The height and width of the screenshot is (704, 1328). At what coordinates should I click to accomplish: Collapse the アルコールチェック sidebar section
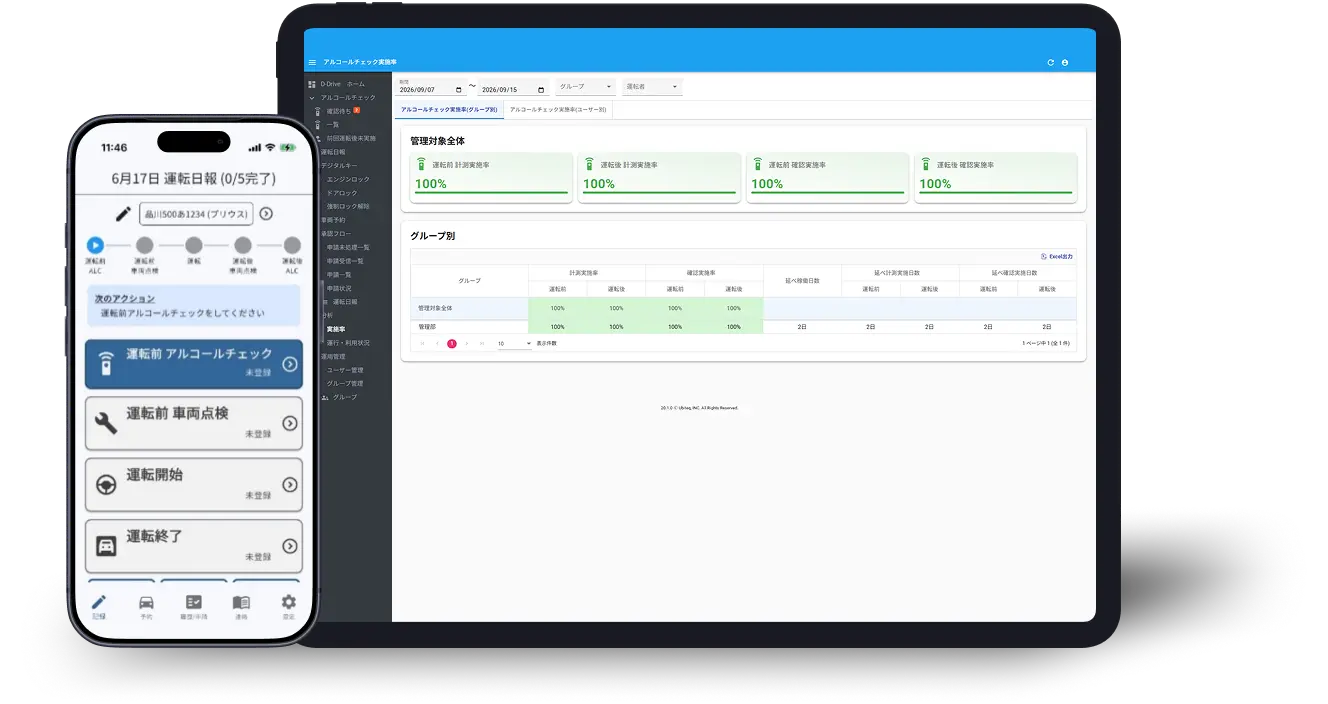point(343,98)
